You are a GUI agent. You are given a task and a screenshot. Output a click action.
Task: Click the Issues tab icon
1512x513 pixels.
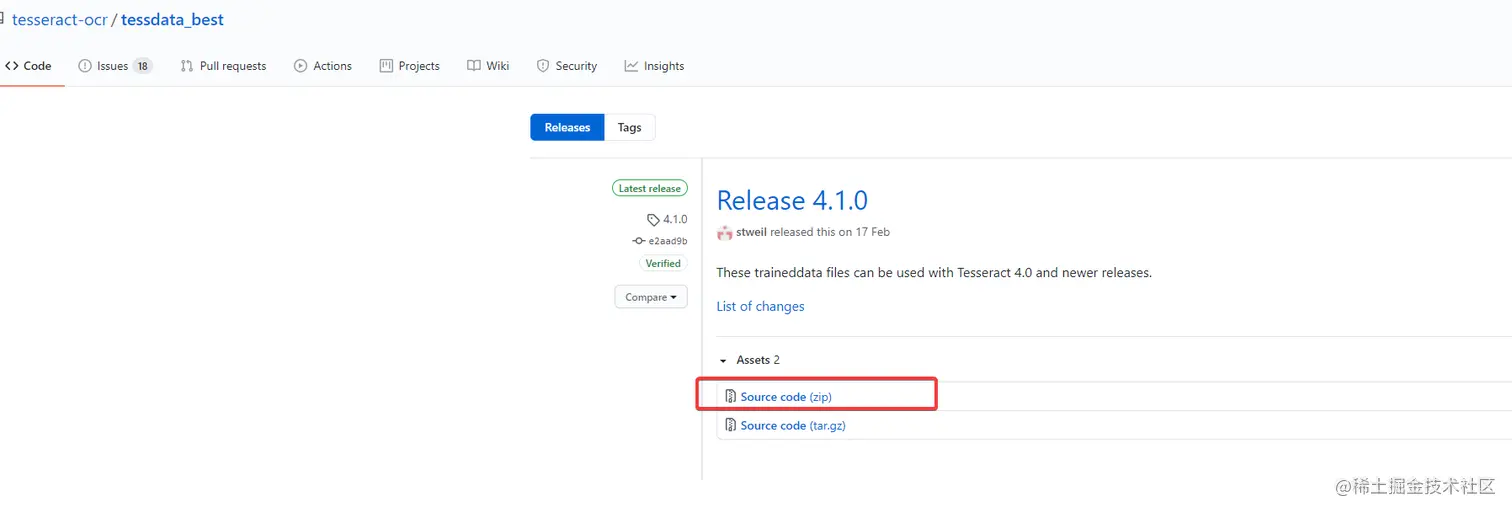[85, 66]
